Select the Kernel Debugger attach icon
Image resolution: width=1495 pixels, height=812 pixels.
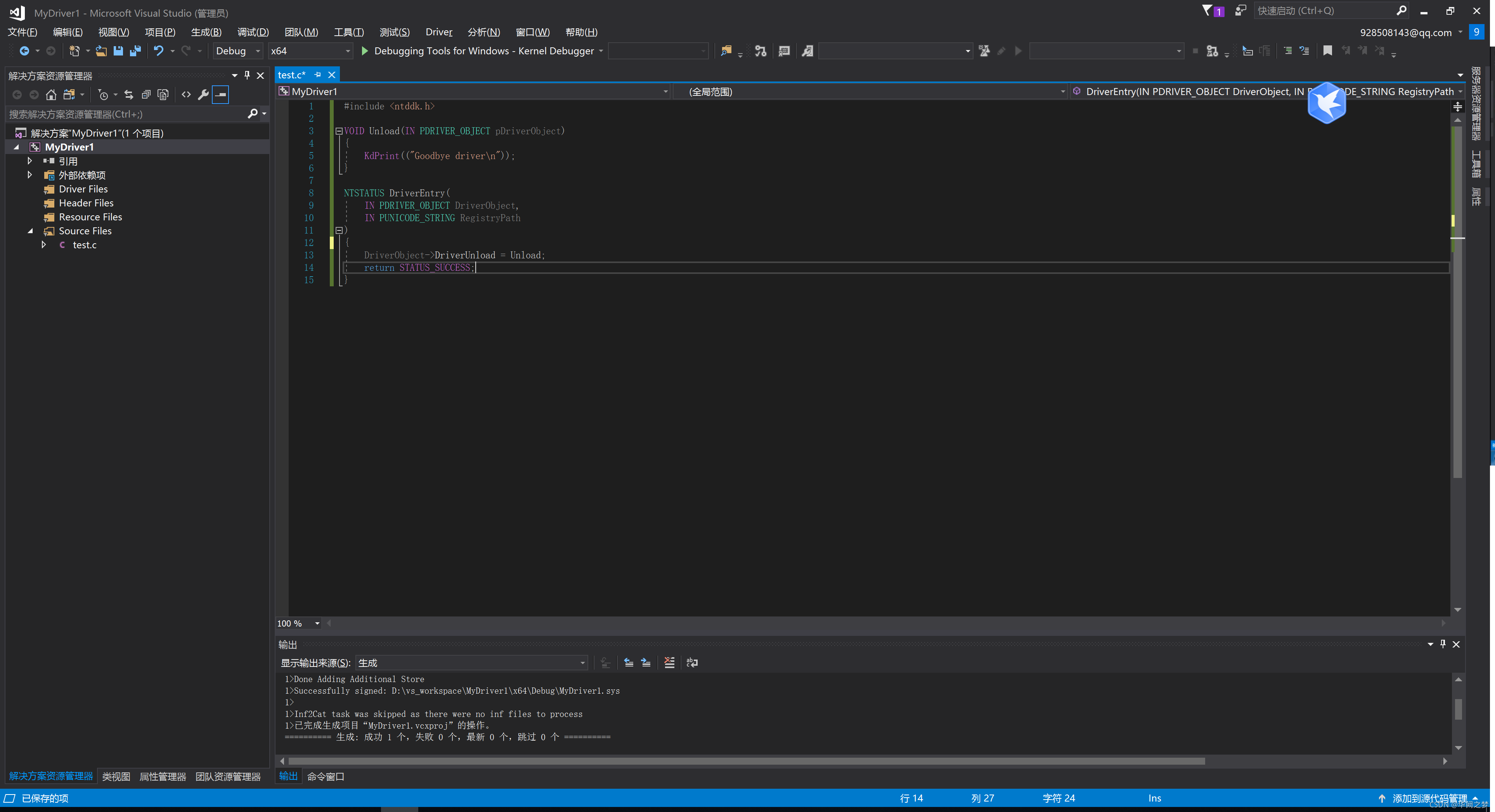(x=365, y=51)
